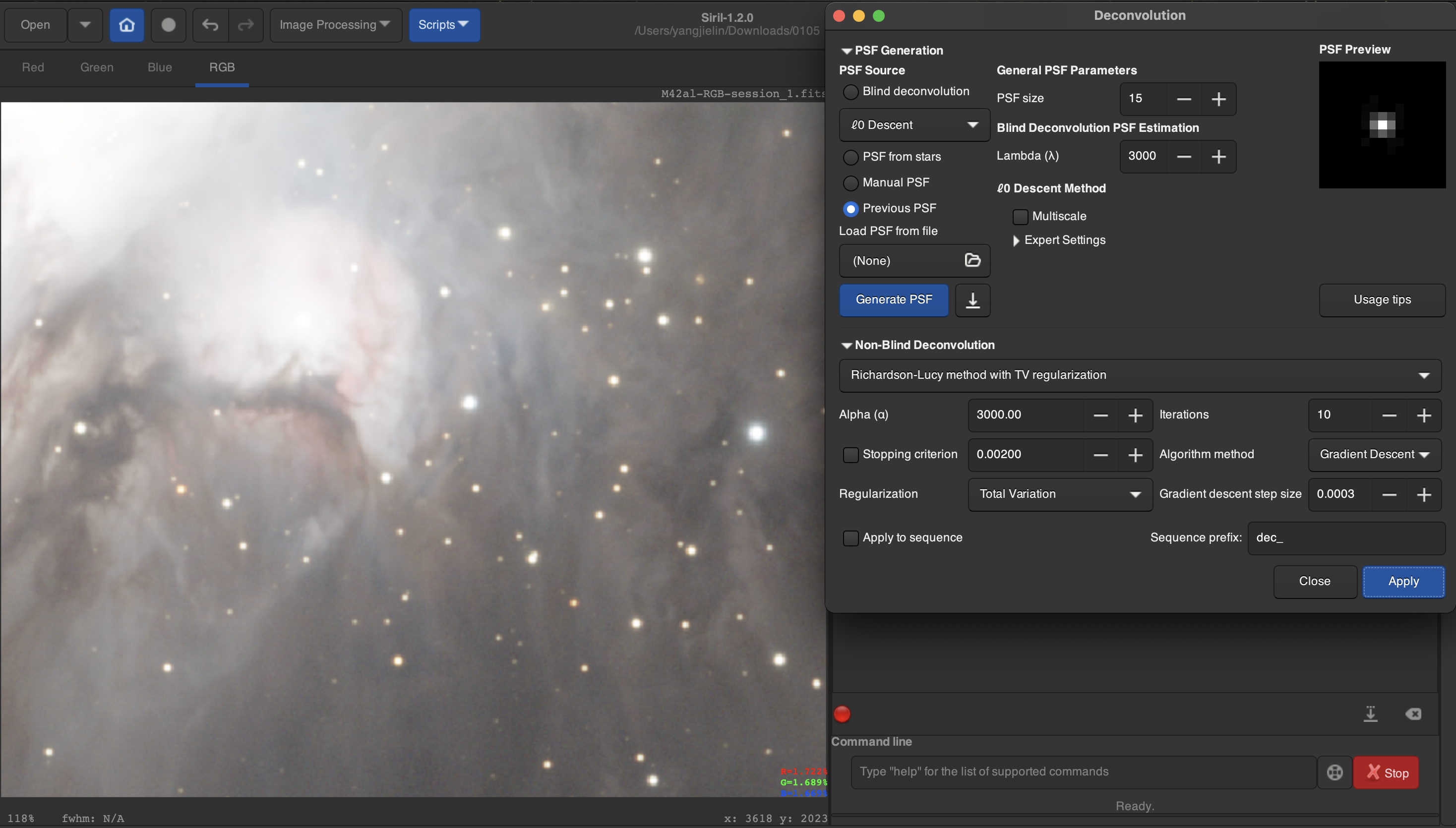The width and height of the screenshot is (1456, 828).
Task: Click the grid icon beside command line
Action: (1335, 772)
